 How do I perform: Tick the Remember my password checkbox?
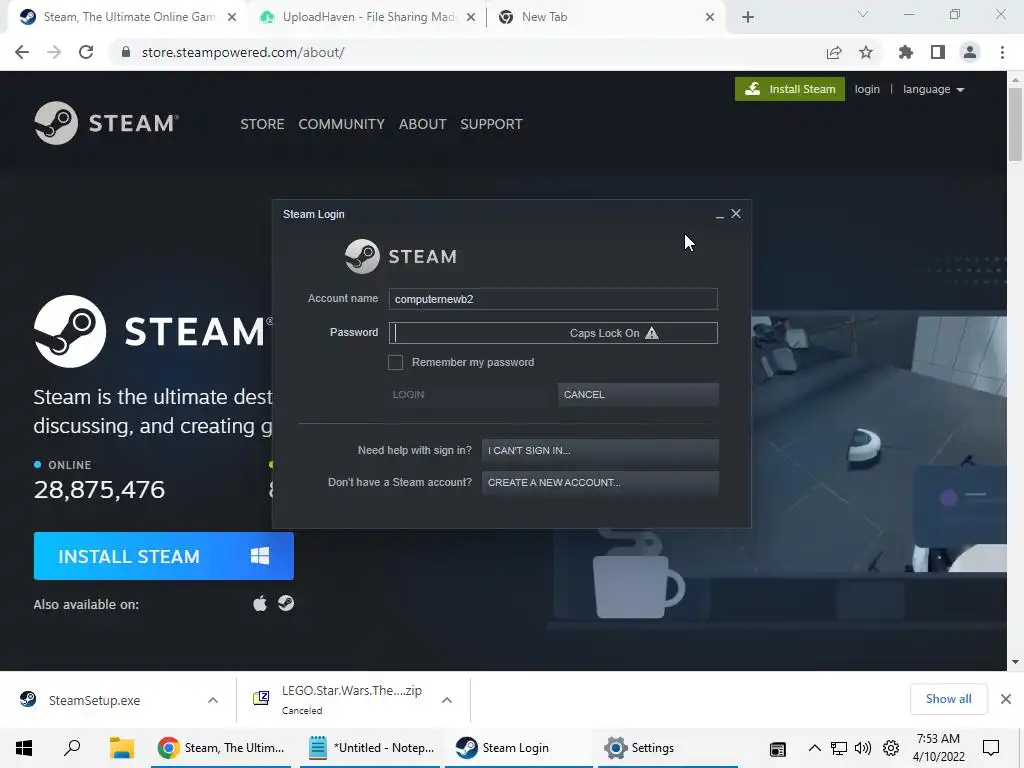click(x=395, y=362)
